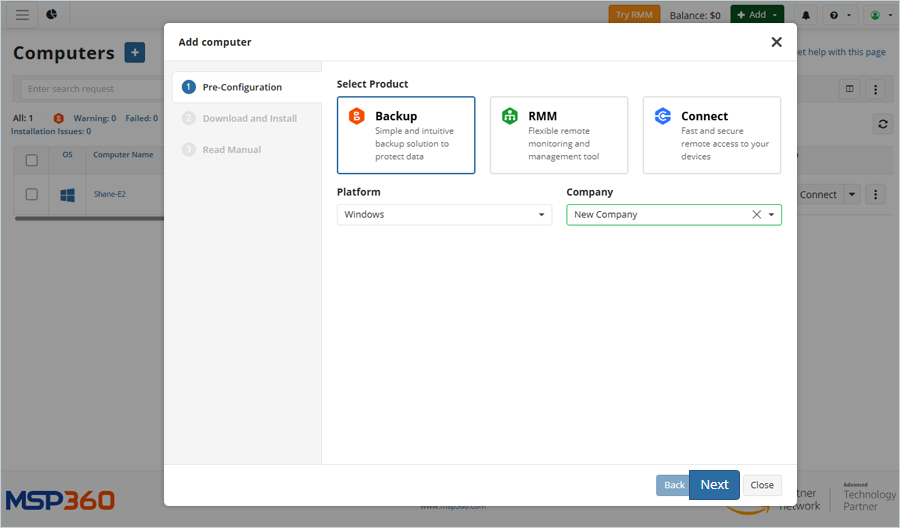Go to the Pre-Configuration step

(x=242, y=87)
